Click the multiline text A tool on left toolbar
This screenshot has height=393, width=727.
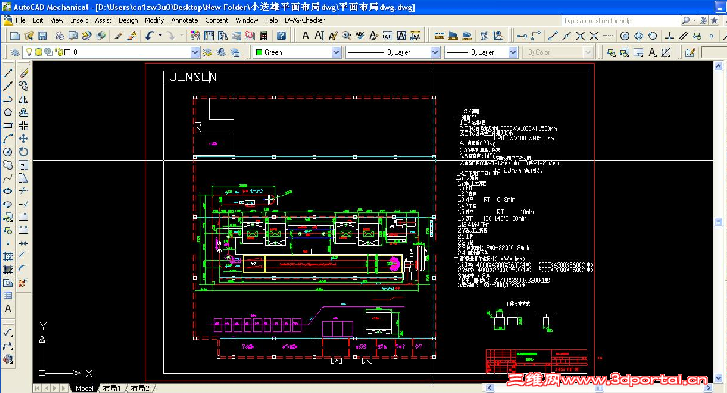pos(8,309)
